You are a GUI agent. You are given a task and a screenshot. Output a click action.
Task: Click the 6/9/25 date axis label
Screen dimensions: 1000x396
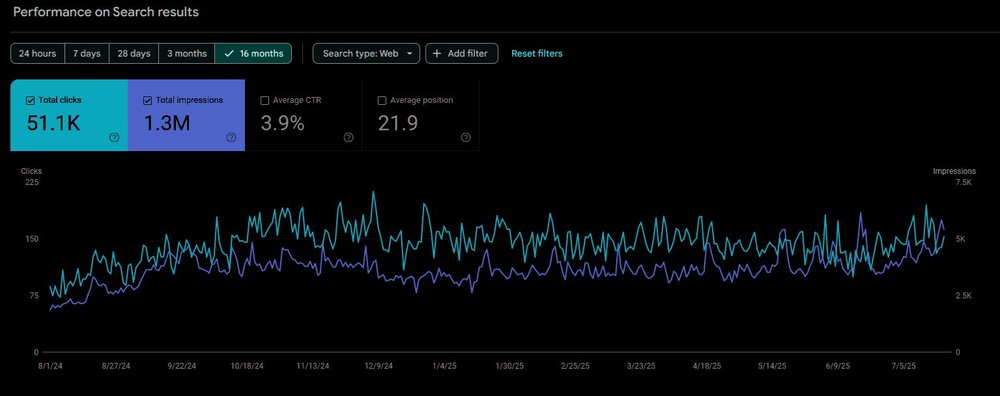pos(837,366)
